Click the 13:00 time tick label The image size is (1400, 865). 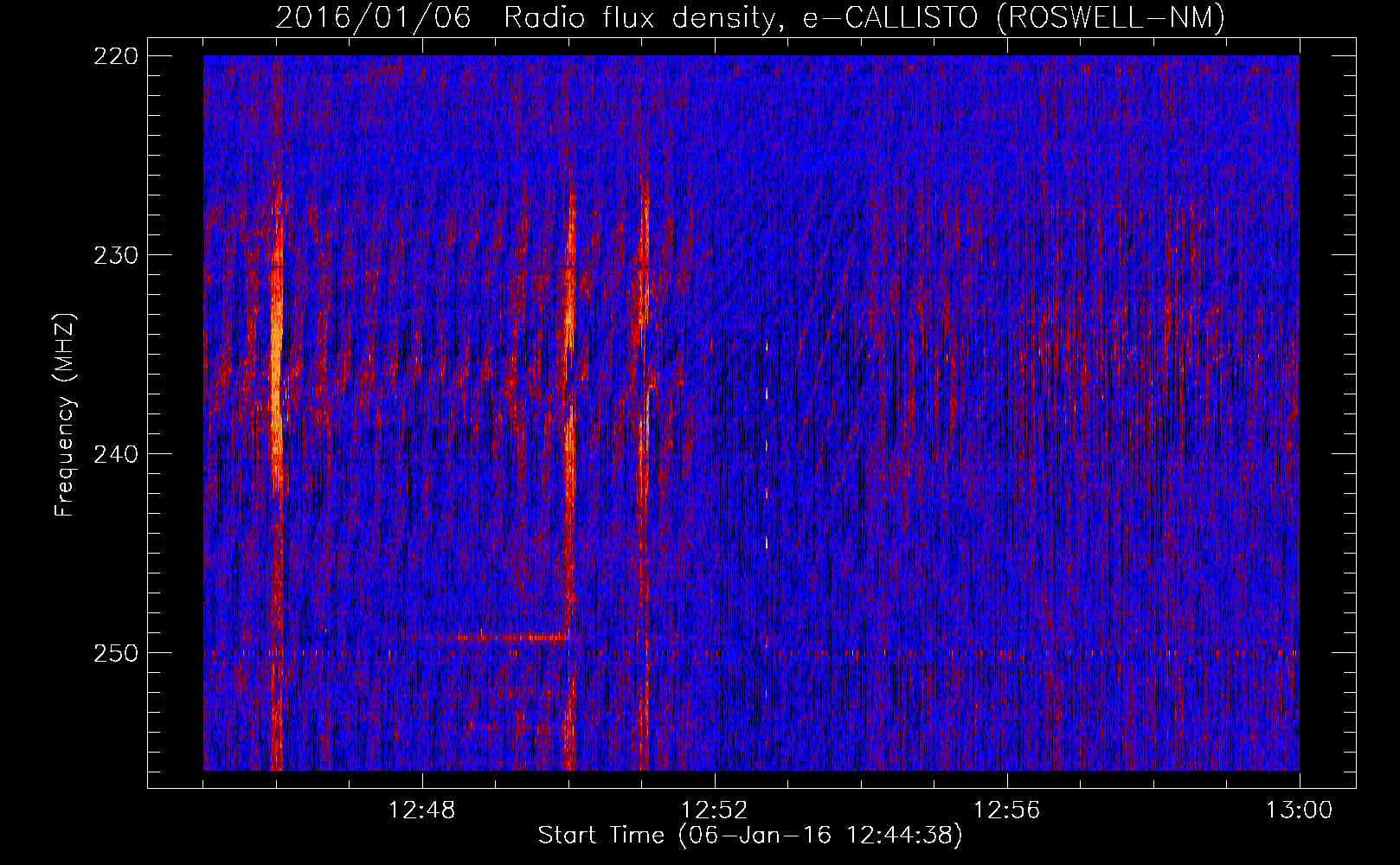pos(1299,811)
